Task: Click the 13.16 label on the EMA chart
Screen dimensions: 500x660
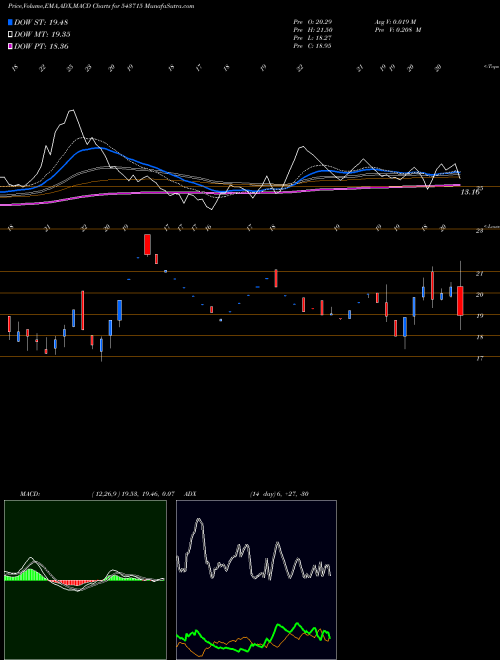Action: 470,192
